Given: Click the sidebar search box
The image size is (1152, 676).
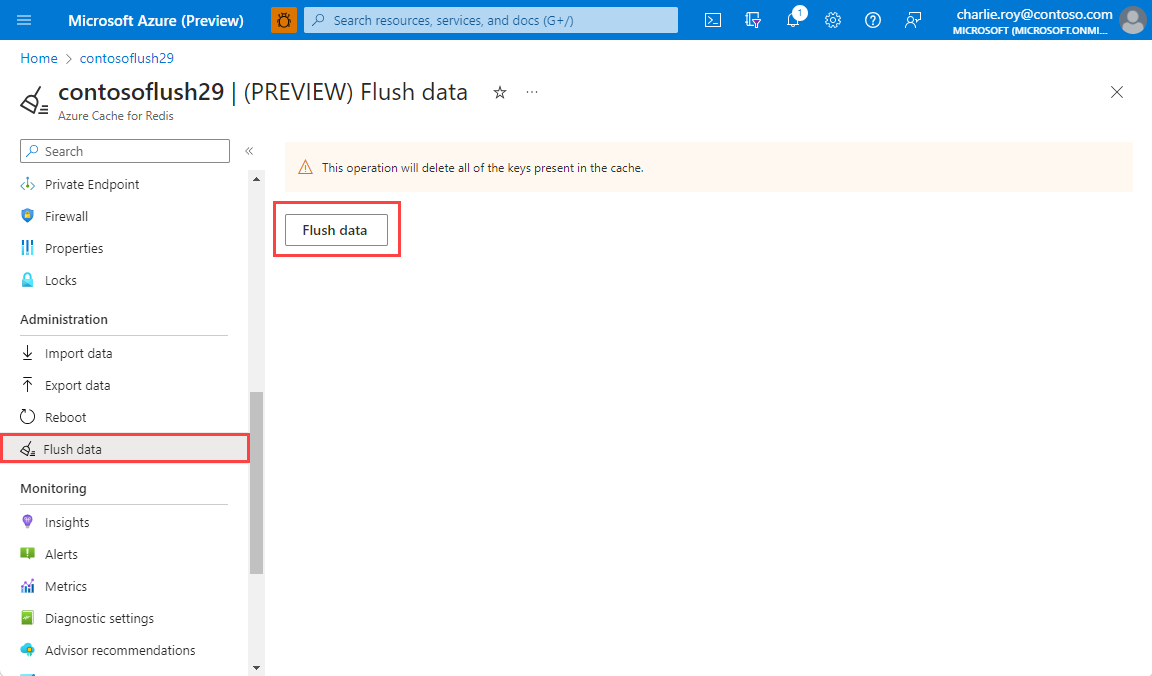Looking at the screenshot, I should 124,150.
